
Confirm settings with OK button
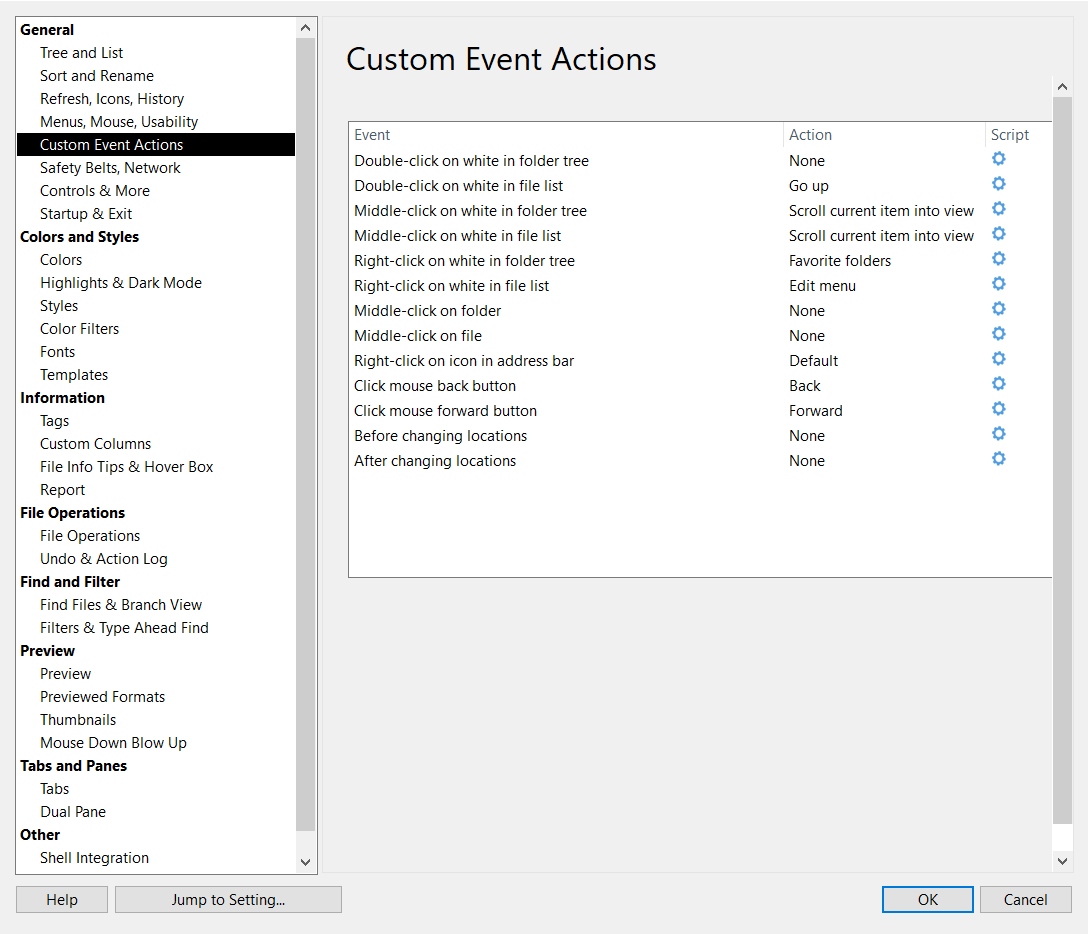click(927, 900)
